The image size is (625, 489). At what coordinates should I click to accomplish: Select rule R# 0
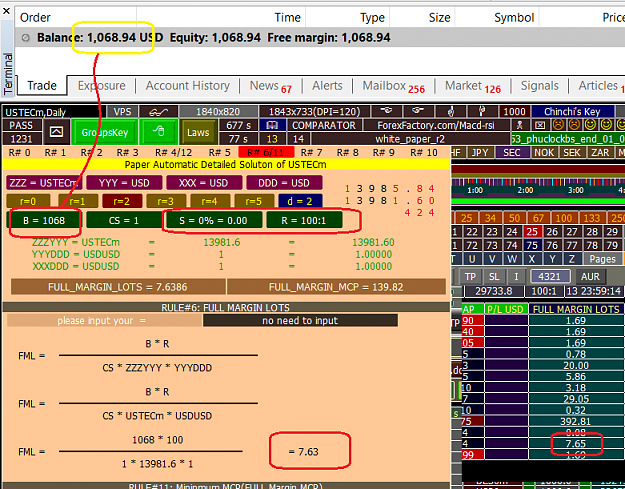click(x=20, y=152)
